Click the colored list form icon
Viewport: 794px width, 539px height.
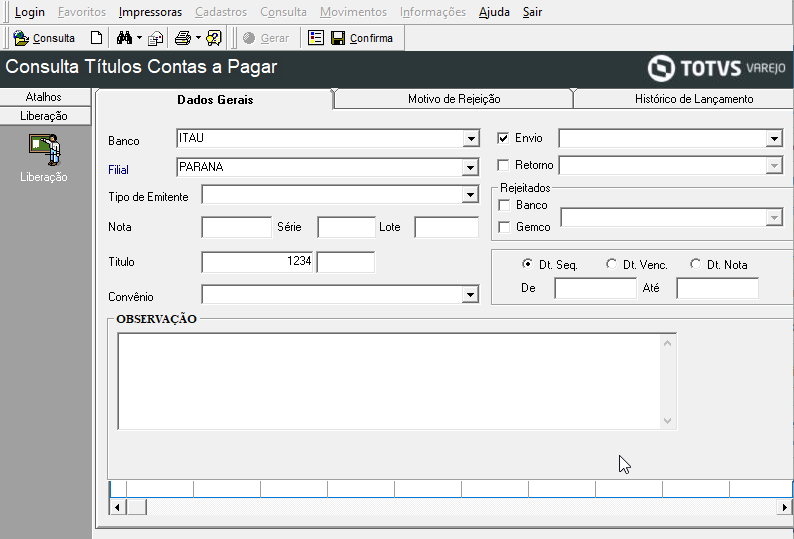point(316,38)
